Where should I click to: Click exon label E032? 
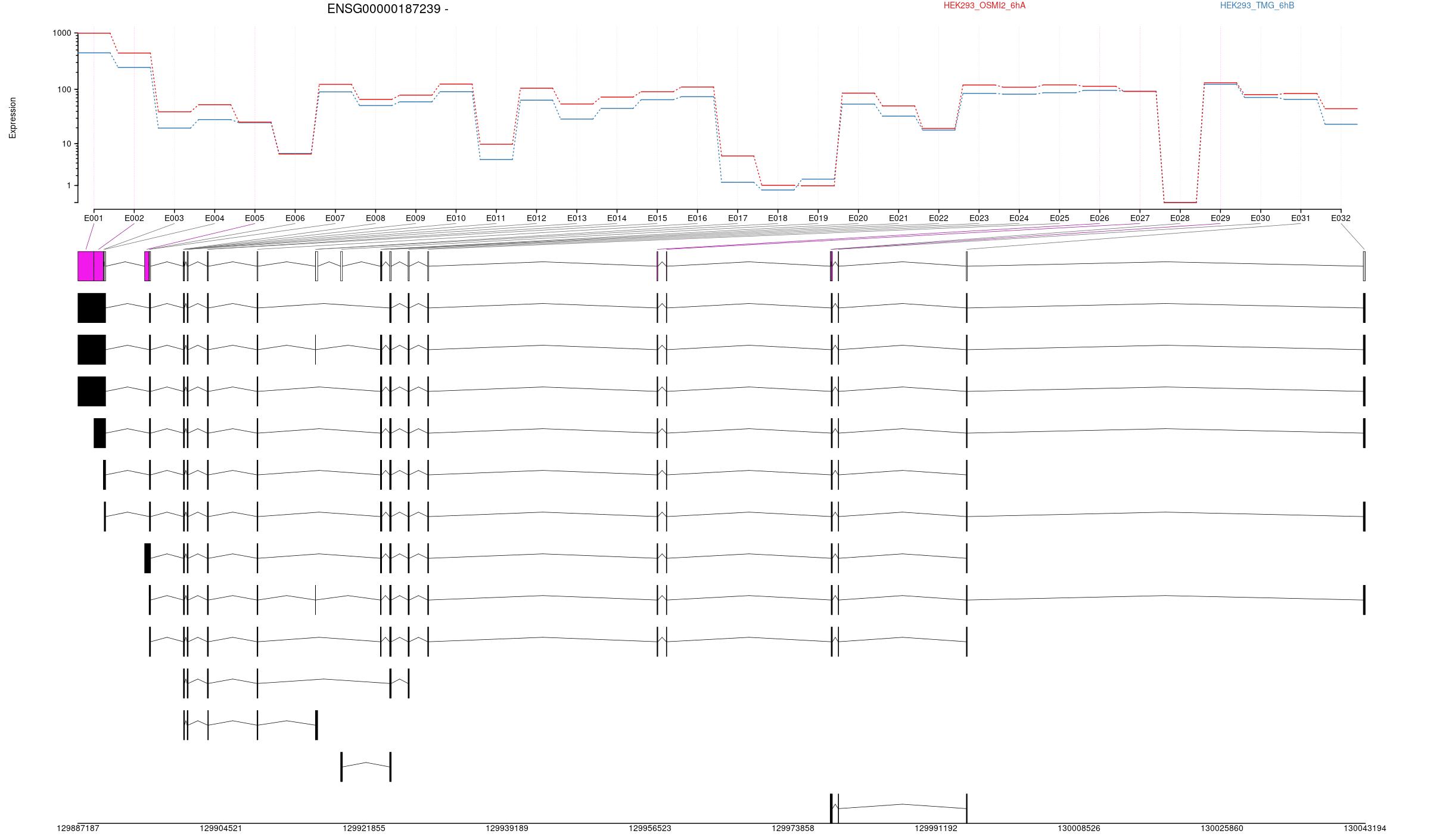click(x=1341, y=218)
